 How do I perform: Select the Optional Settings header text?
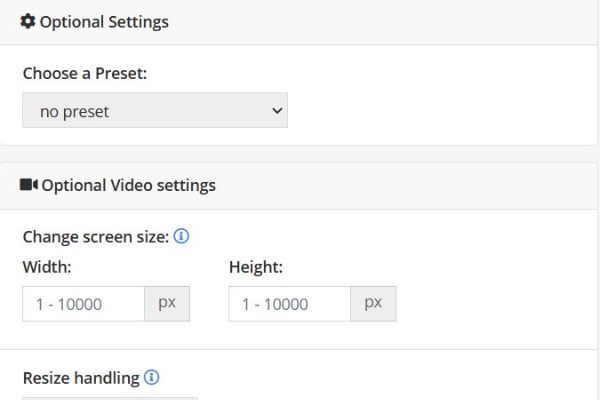click(104, 22)
